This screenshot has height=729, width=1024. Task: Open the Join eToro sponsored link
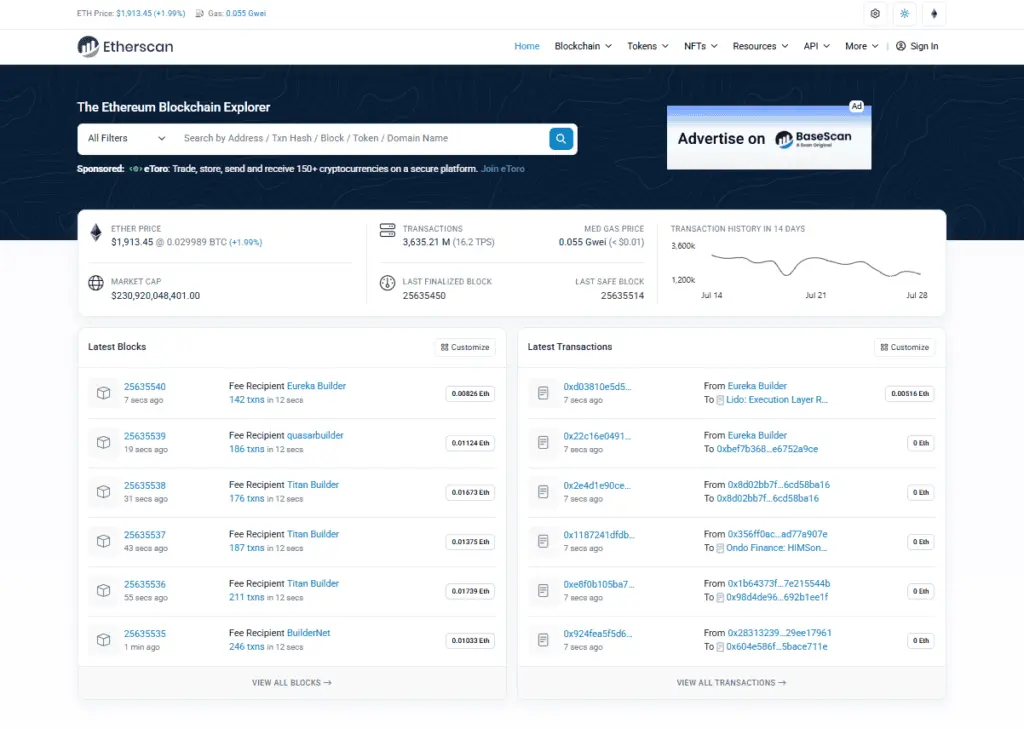tap(503, 169)
